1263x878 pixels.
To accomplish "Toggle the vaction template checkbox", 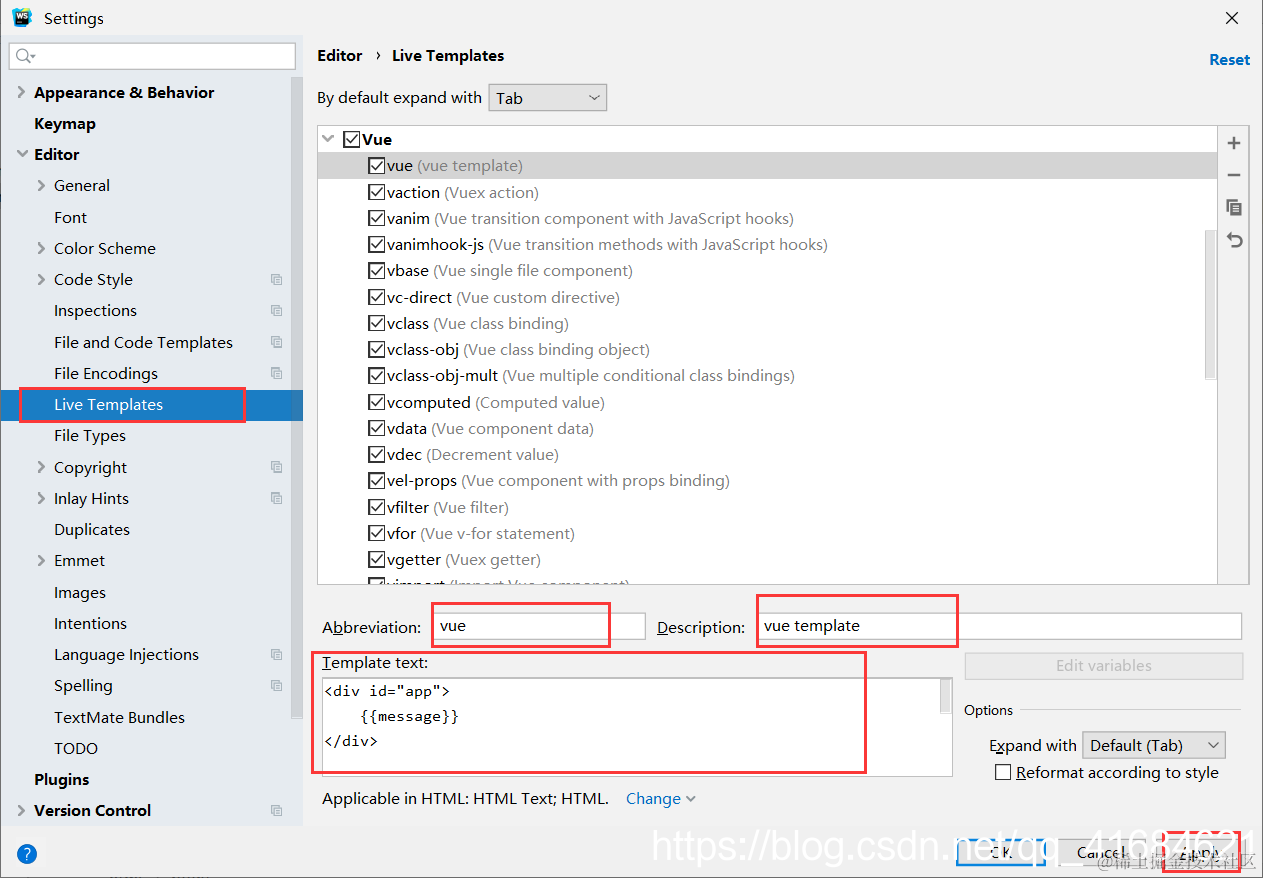I will point(376,192).
